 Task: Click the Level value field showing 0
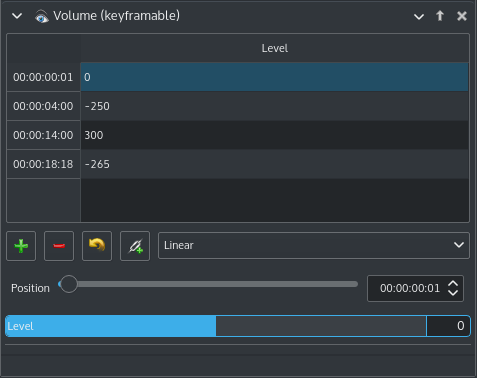click(448, 326)
